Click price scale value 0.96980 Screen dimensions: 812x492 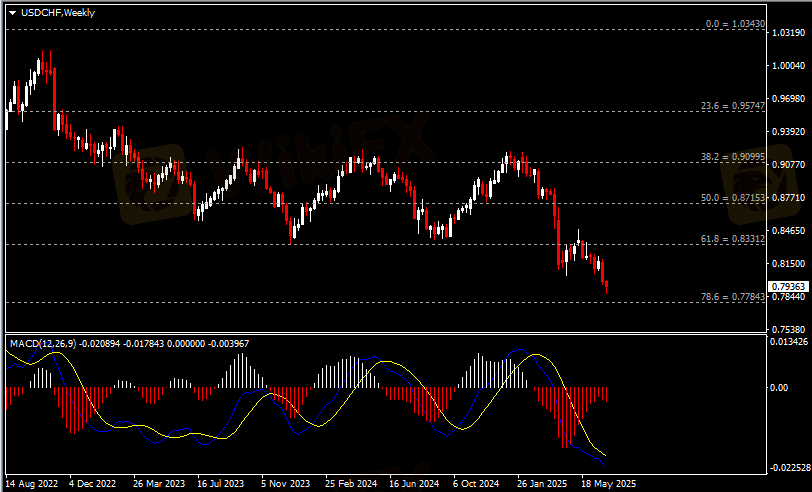point(788,99)
